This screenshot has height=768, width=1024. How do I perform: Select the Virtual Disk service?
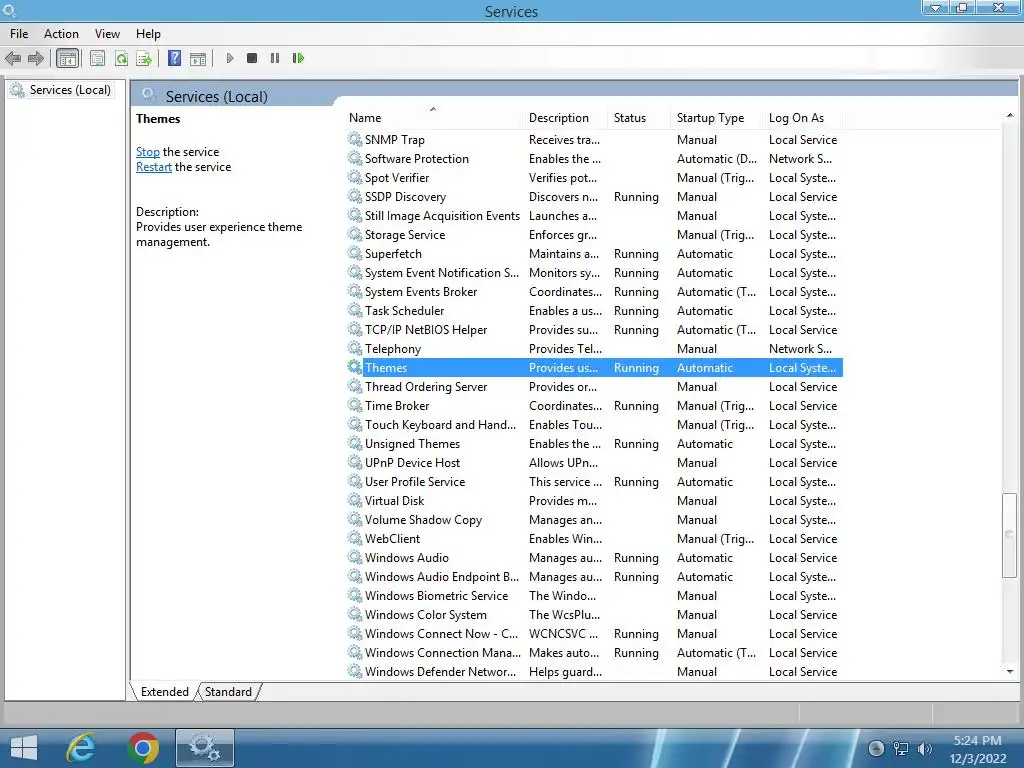coord(594,501)
